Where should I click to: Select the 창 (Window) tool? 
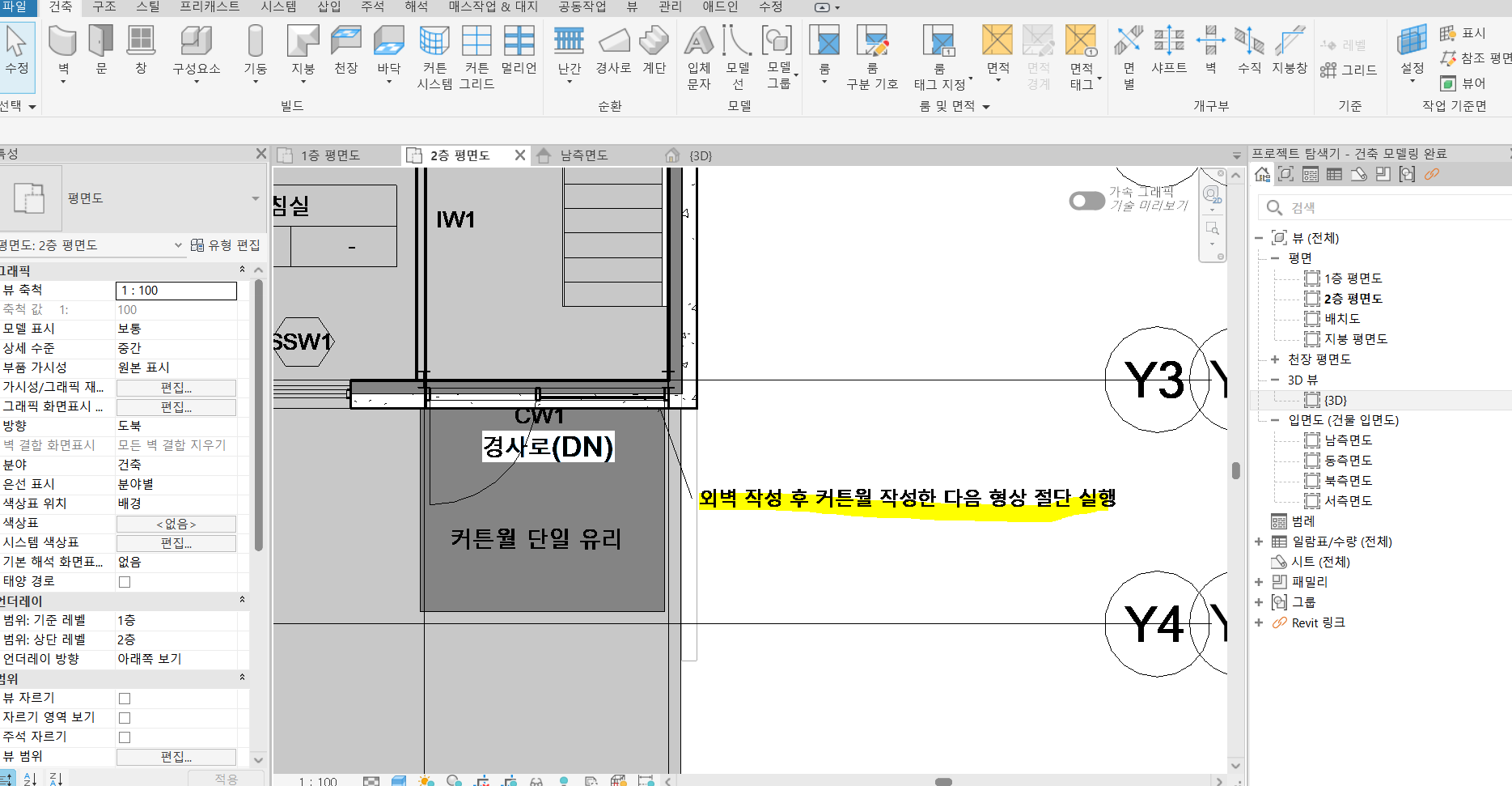point(141,49)
